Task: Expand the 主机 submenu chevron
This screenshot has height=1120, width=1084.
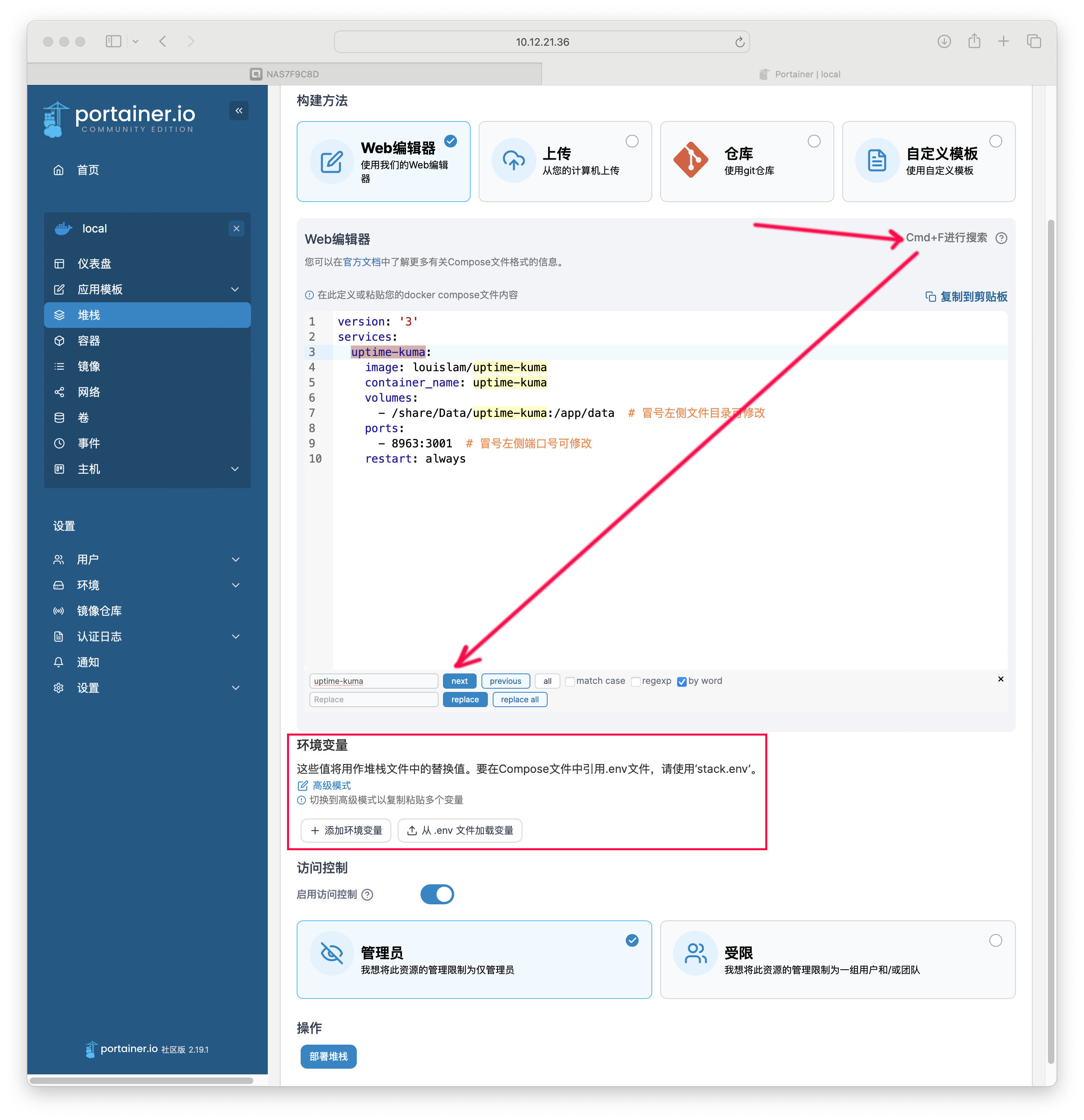Action: (235, 469)
